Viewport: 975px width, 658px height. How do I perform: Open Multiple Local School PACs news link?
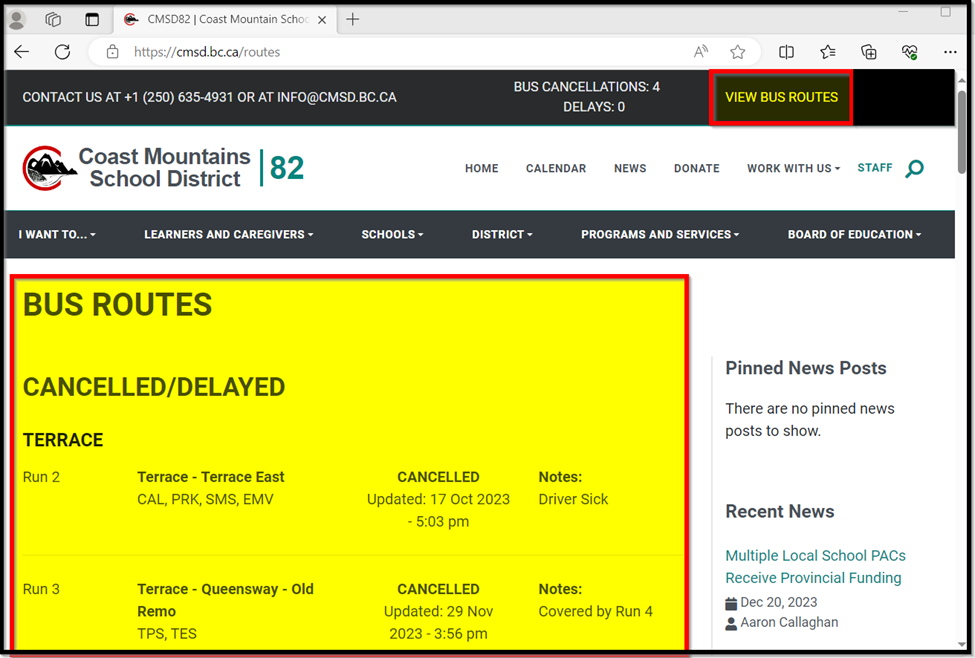click(815, 566)
